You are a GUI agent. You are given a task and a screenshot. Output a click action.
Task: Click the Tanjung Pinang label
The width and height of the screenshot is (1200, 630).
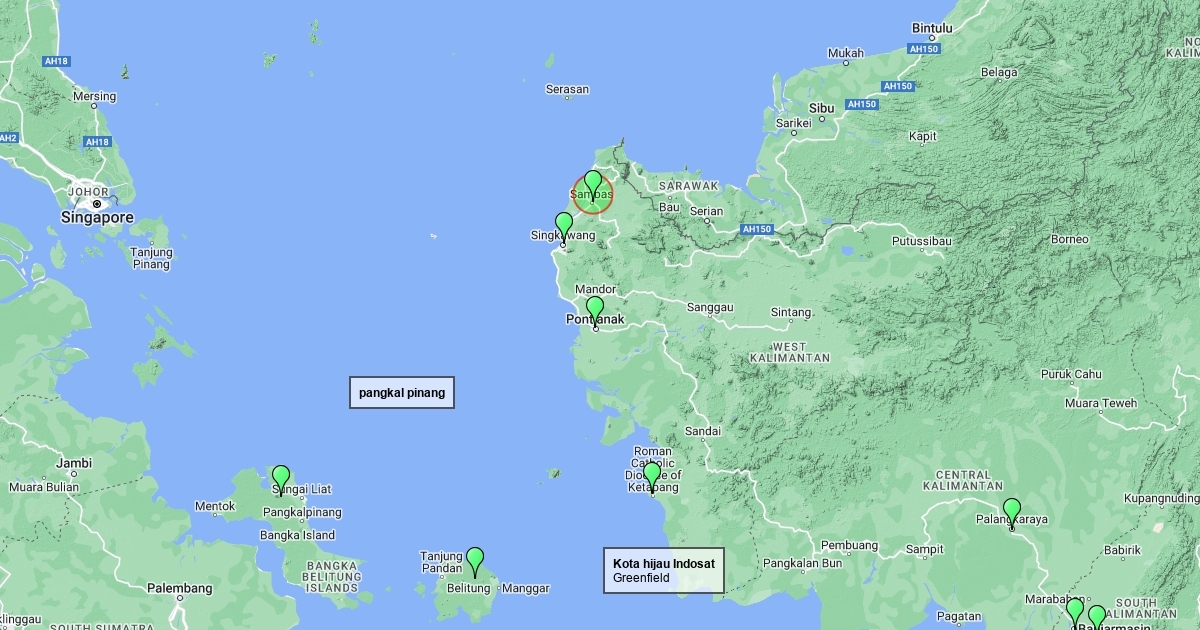point(151,258)
